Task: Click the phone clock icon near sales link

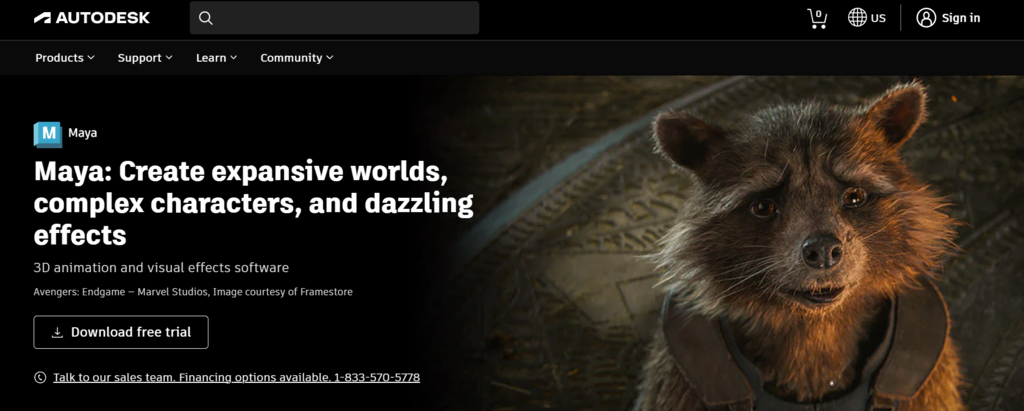Action: (40, 377)
